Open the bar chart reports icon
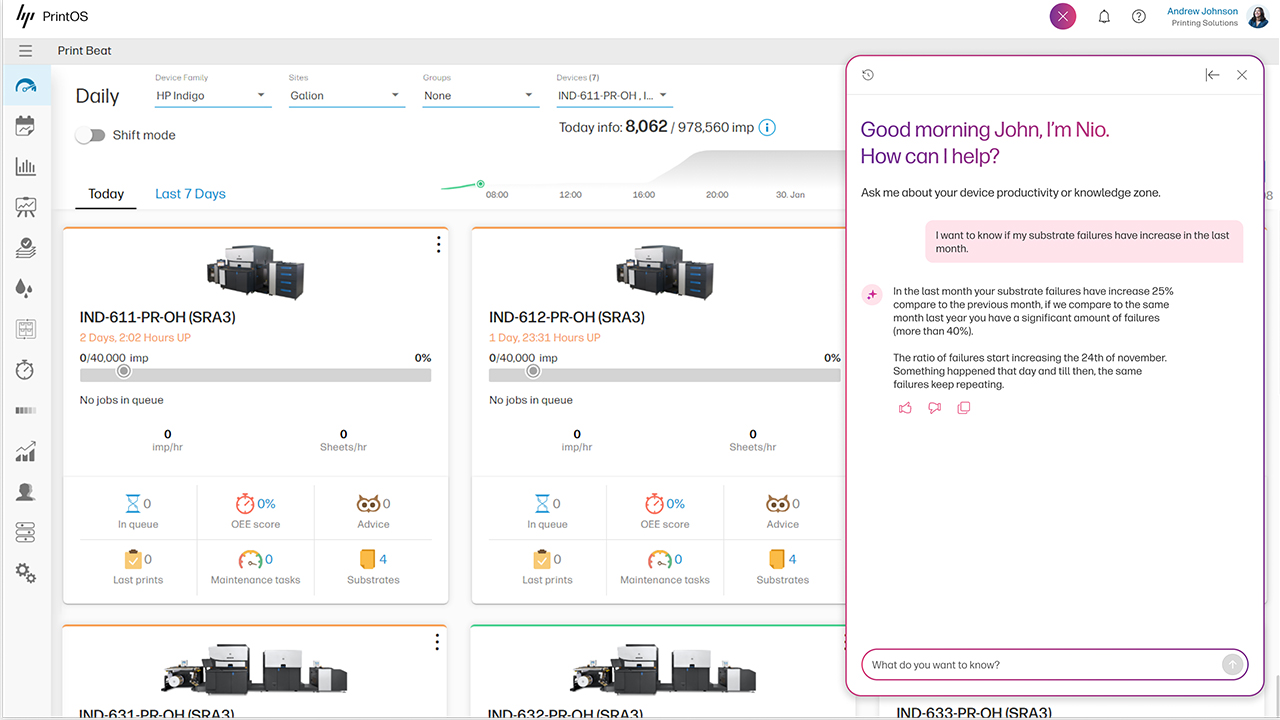 25,166
